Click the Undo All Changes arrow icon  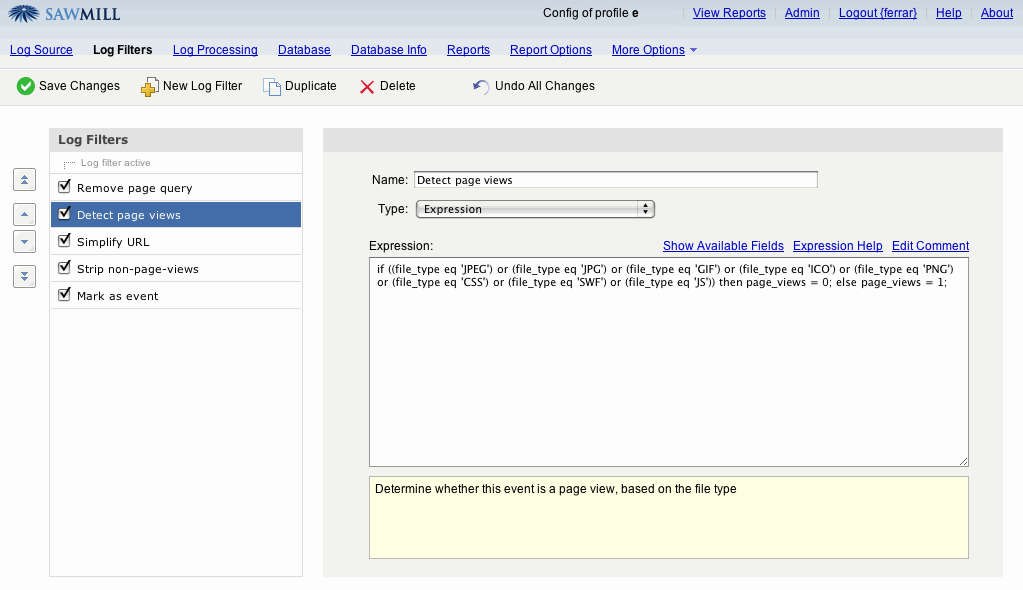point(481,87)
